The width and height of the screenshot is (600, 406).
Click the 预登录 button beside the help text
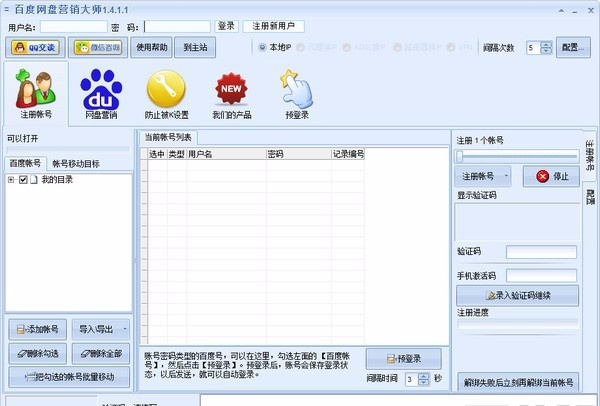(x=404, y=359)
